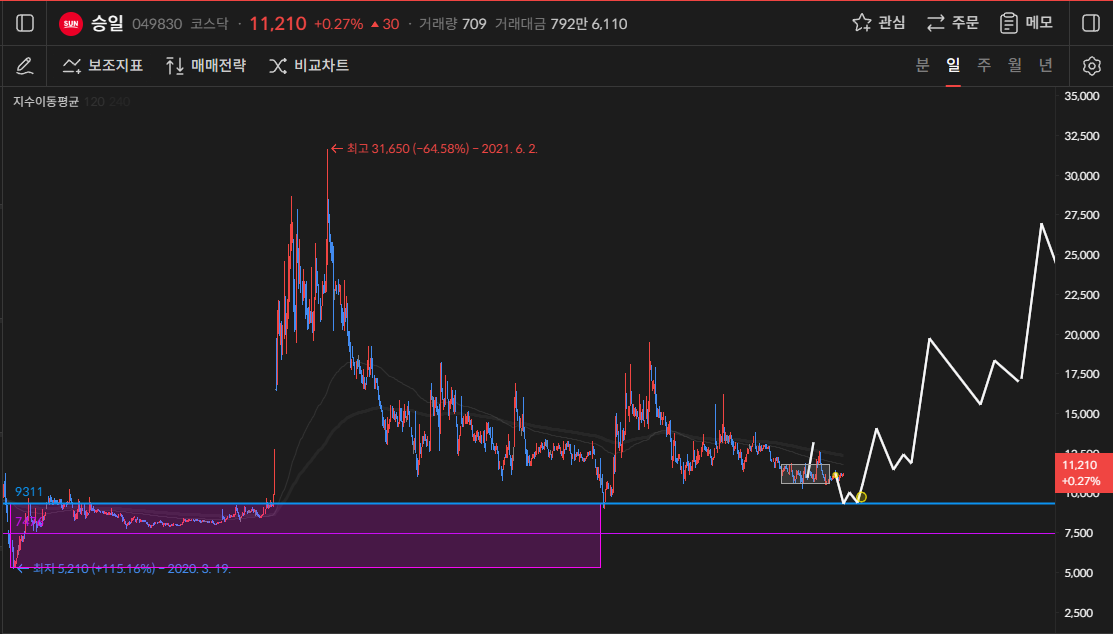
Task: Open the 메모 memo button
Action: (x=1026, y=23)
